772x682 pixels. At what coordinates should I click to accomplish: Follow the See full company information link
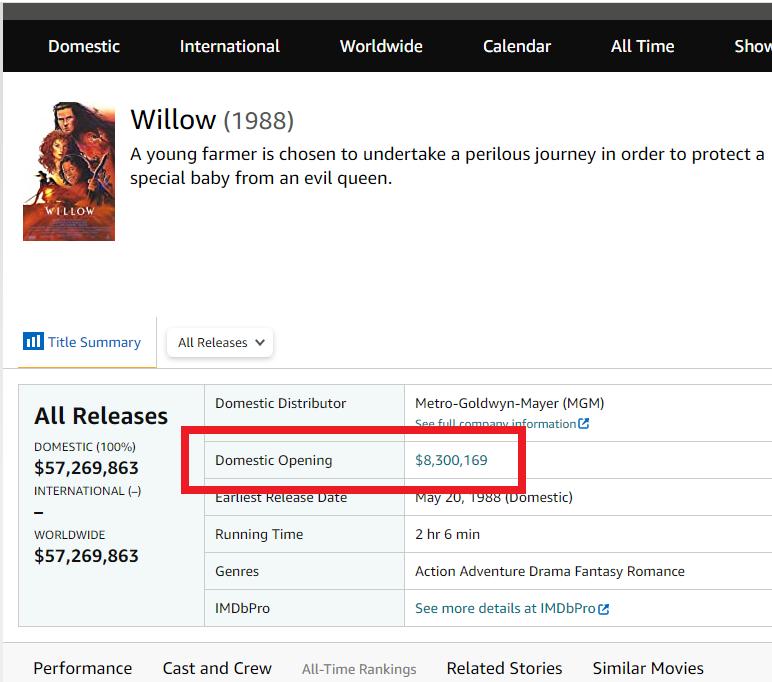[x=495, y=424]
